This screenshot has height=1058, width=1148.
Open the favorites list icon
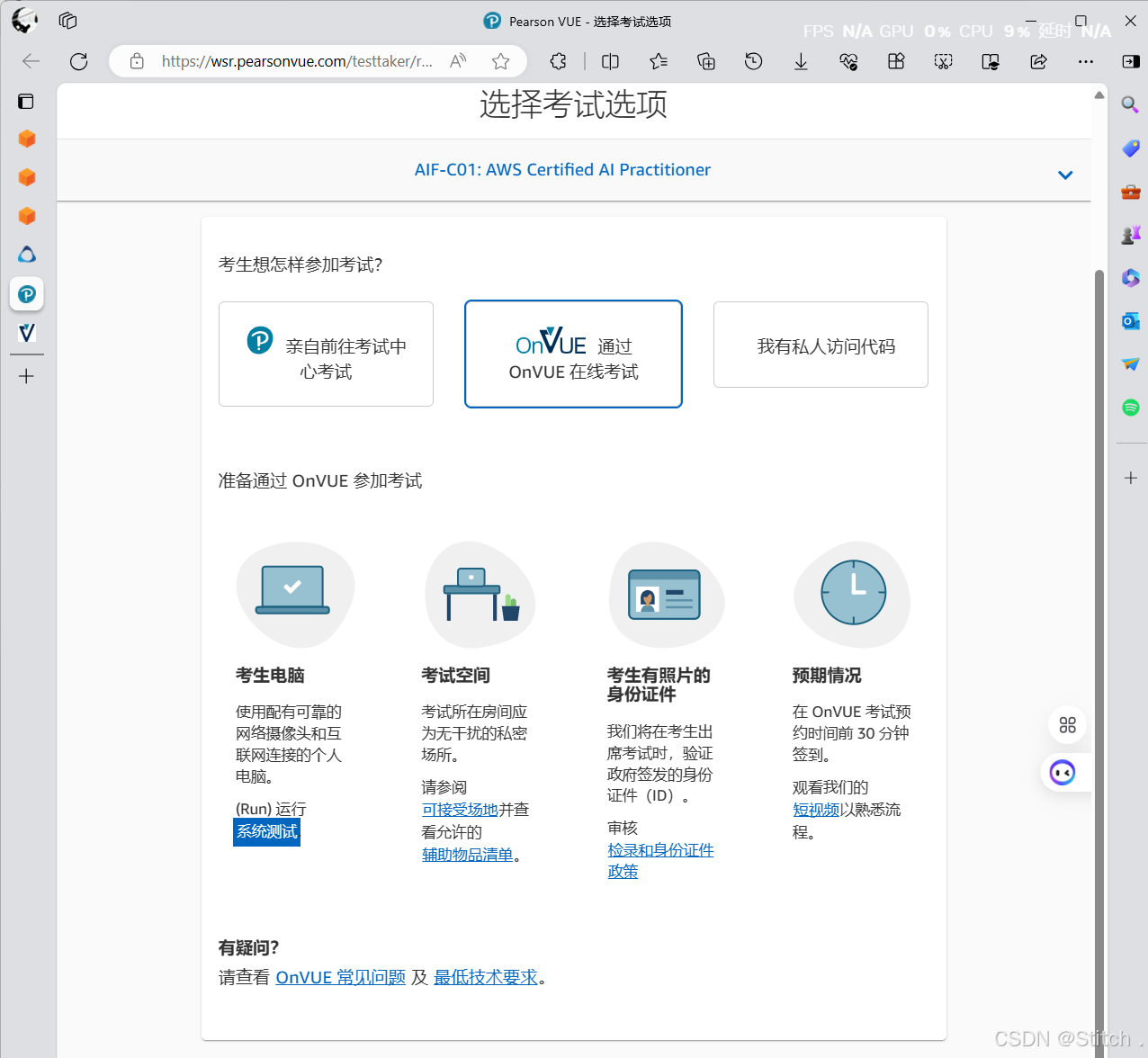(659, 61)
